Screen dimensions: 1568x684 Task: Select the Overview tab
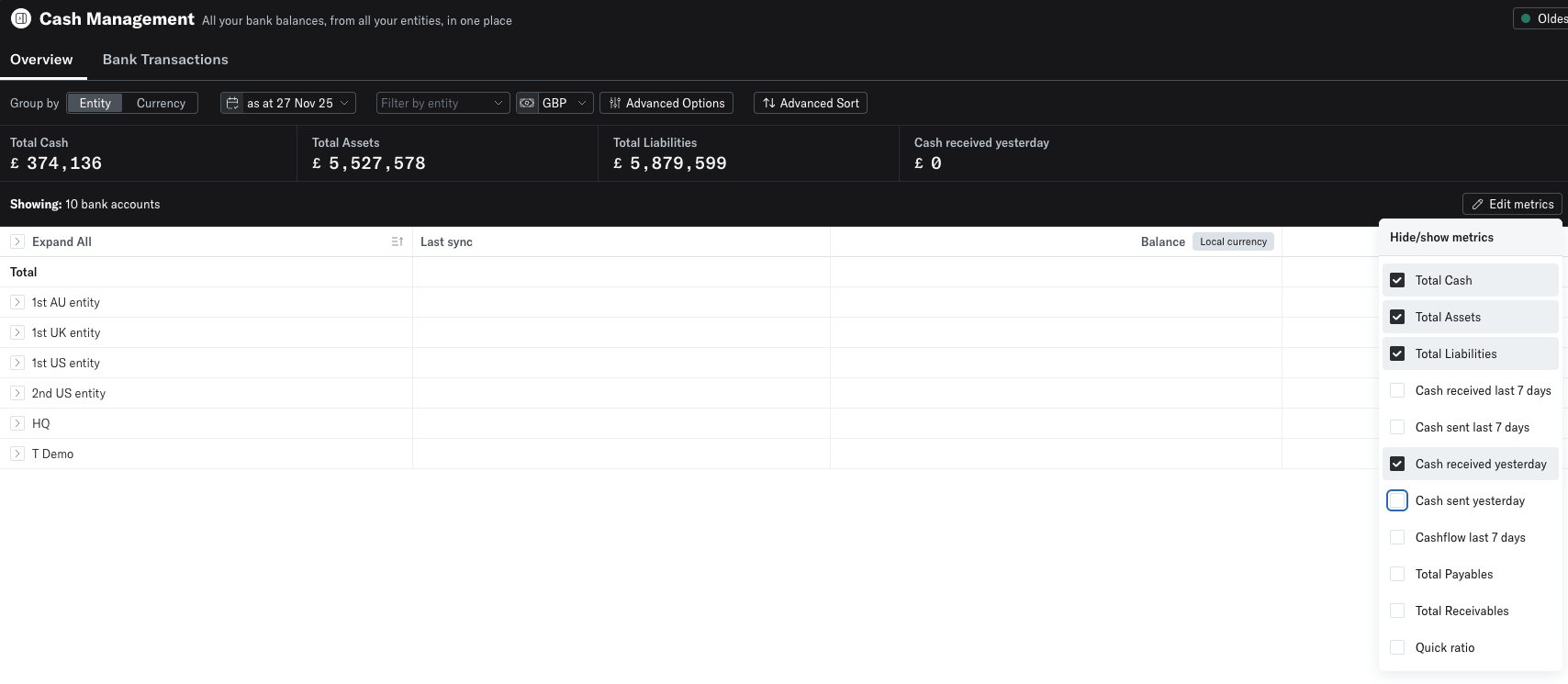tap(41, 60)
